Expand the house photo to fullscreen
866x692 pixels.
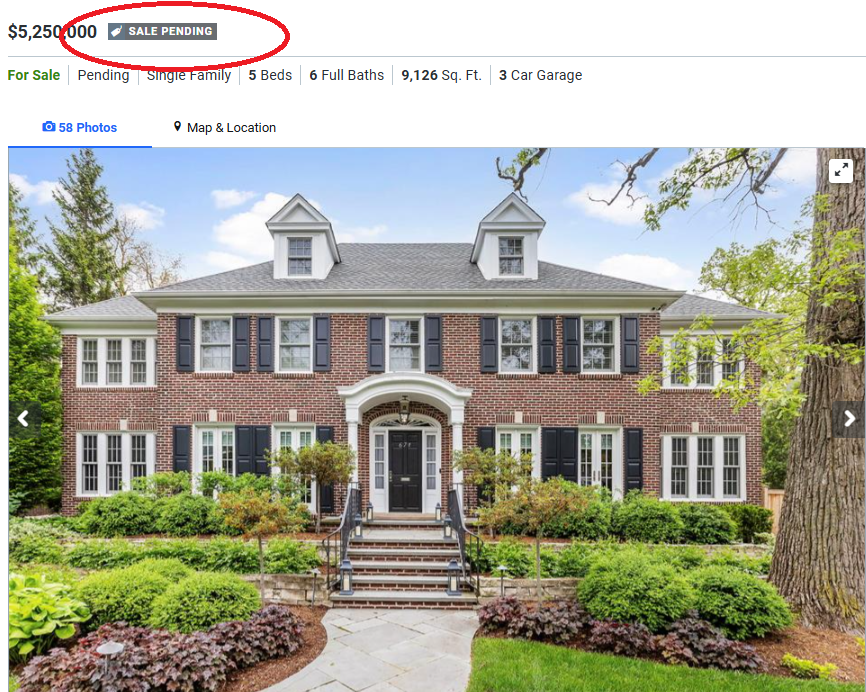[x=841, y=171]
